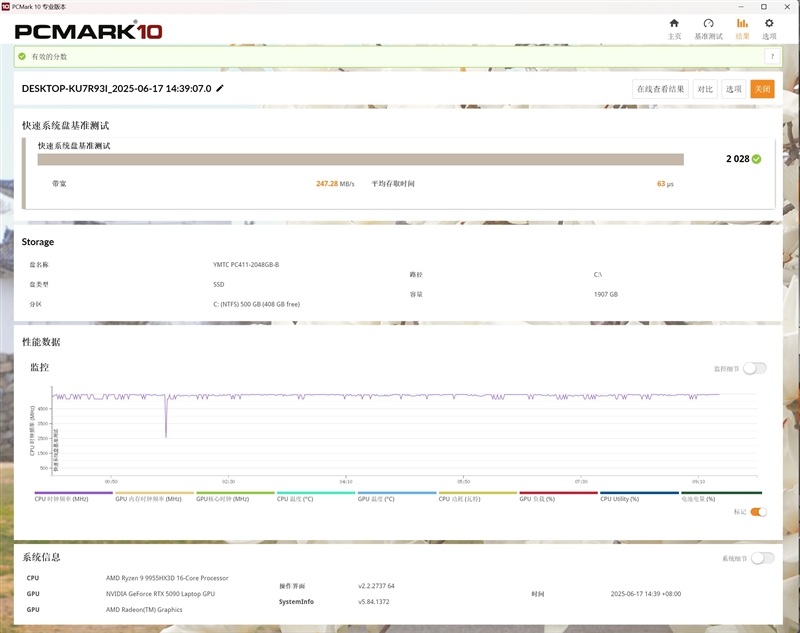Switch to the Benchmarks (基准测试) tab
This screenshot has width=800, height=633.
[708, 29]
